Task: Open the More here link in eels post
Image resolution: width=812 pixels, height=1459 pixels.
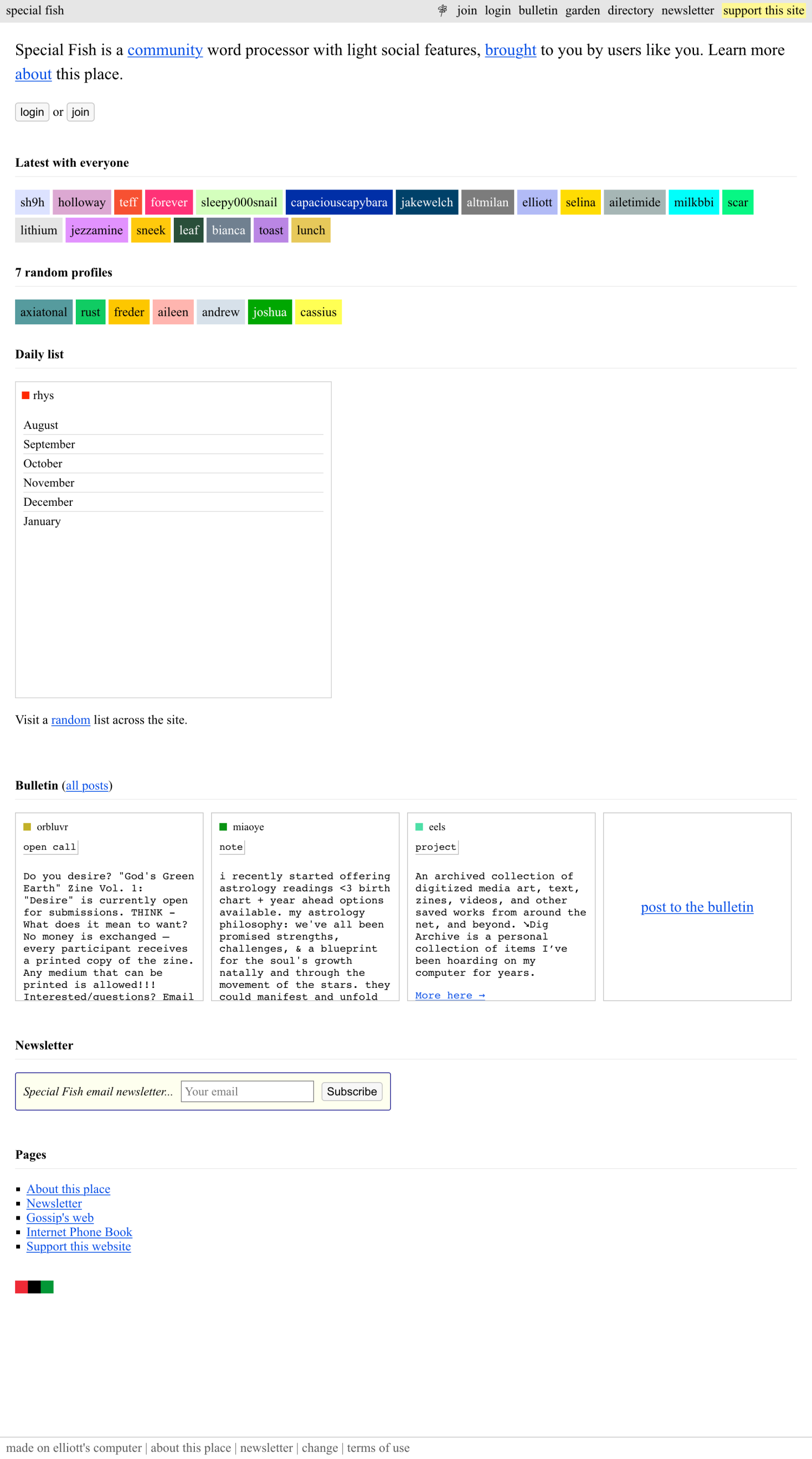Action: coord(450,995)
